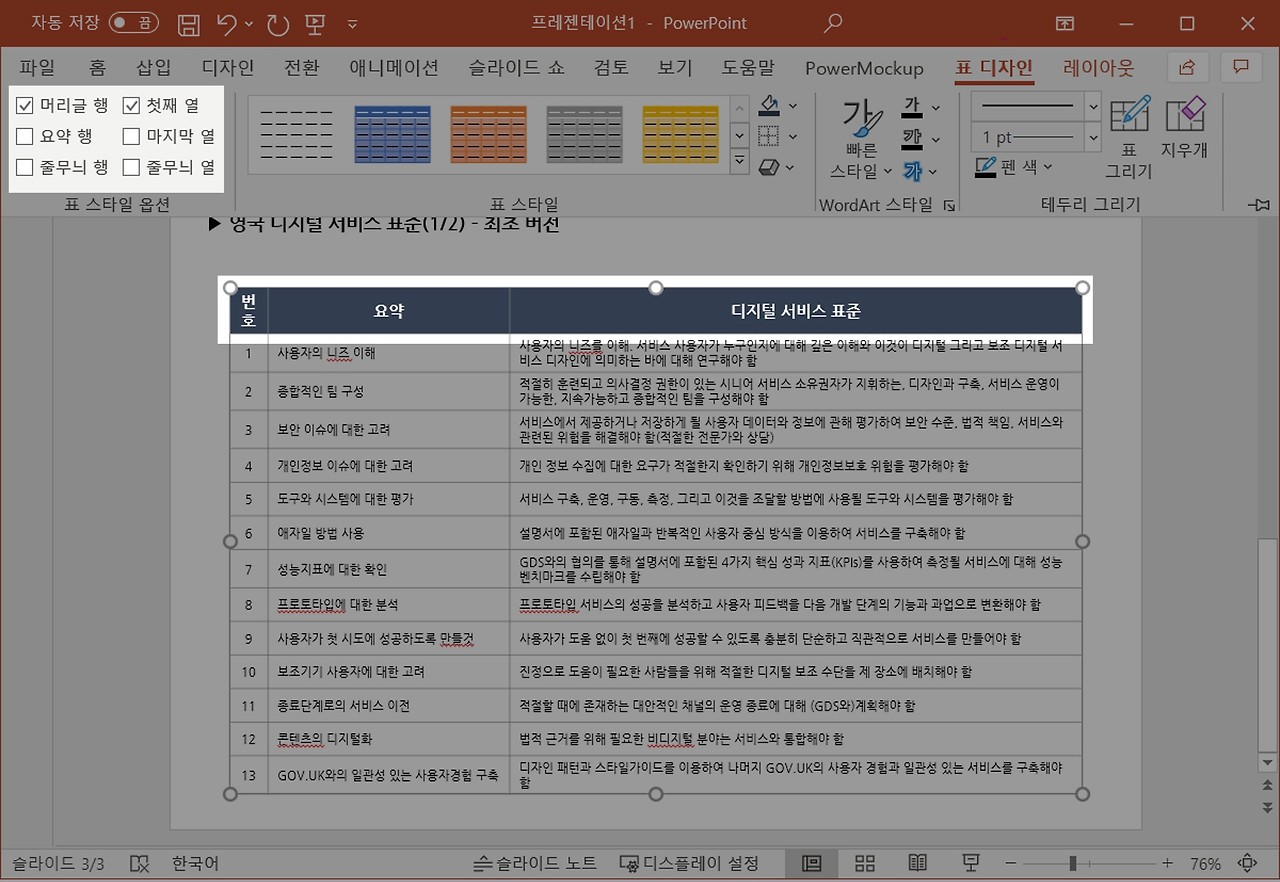Click 슬라이드 노트 in status bar
1280x882 pixels.
click(x=535, y=863)
